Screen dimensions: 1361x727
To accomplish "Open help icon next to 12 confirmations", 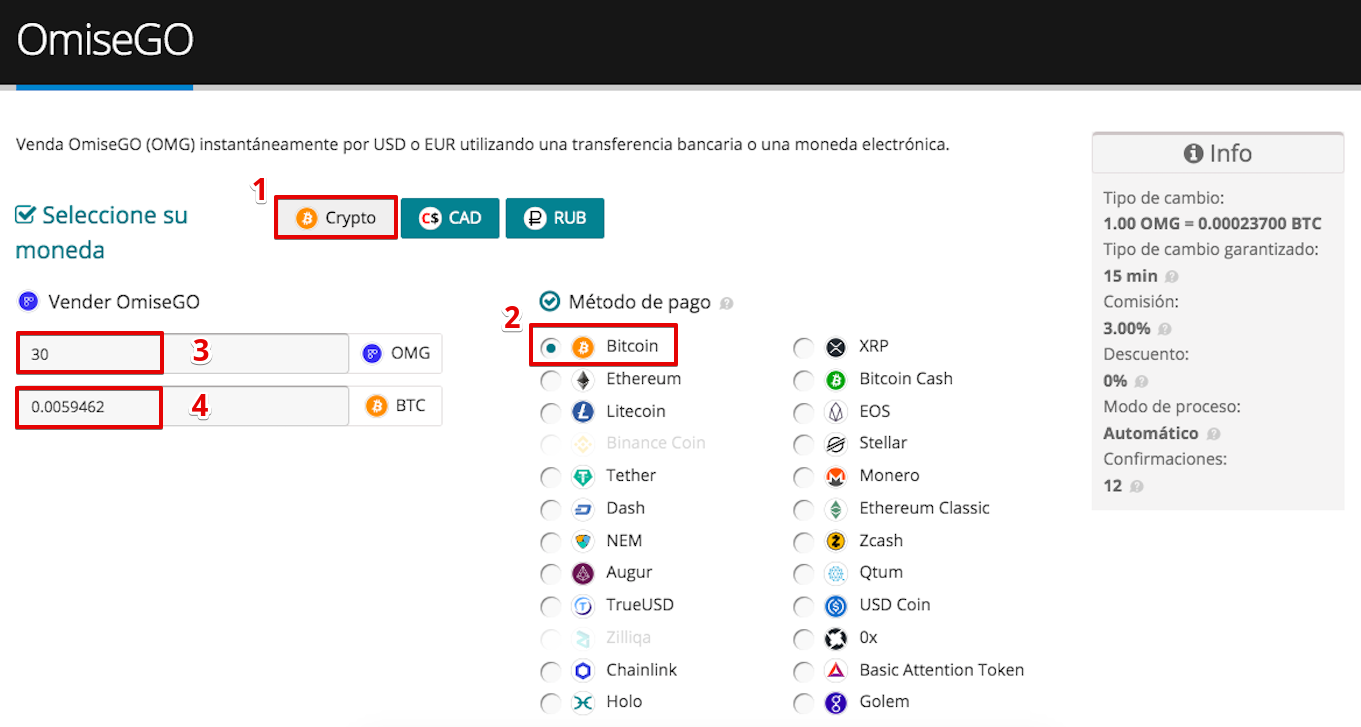I will click(x=1136, y=486).
